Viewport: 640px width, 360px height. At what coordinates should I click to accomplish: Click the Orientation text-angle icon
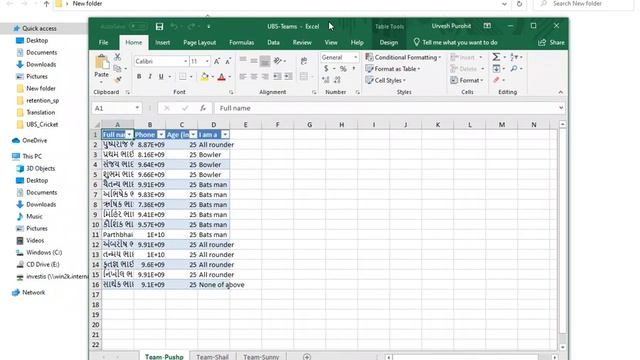pos(278,61)
